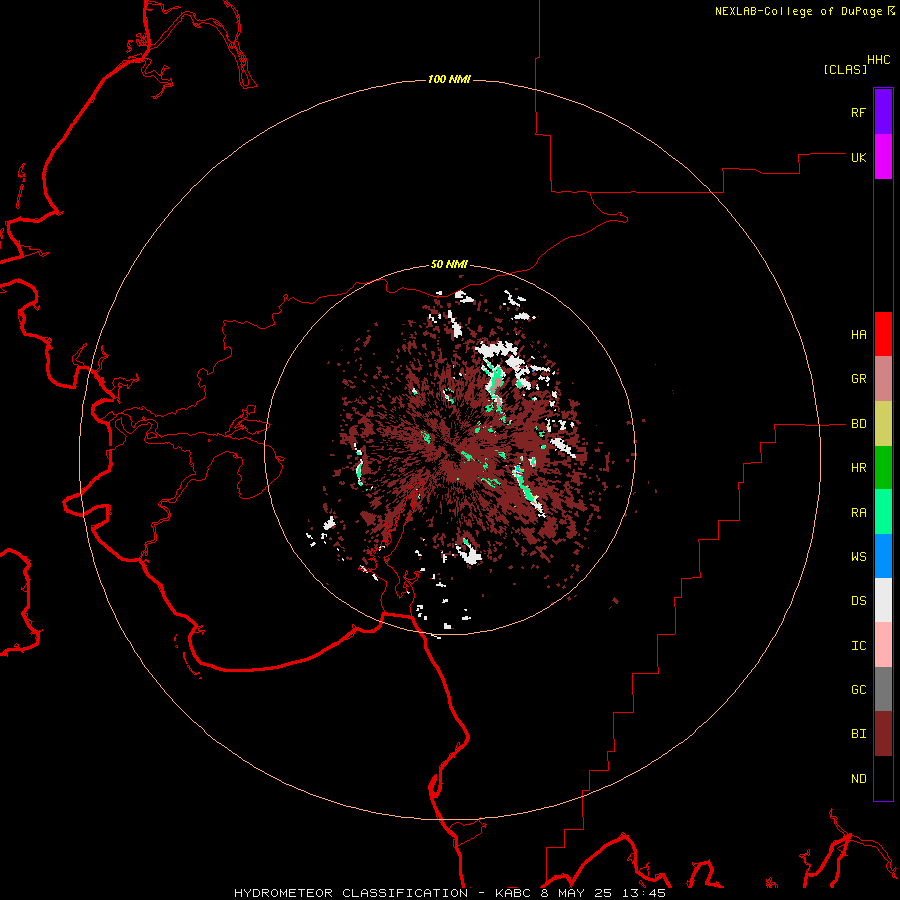Click the '13:45' timestamp in the title
This screenshot has width=900, height=900.
(x=646, y=893)
